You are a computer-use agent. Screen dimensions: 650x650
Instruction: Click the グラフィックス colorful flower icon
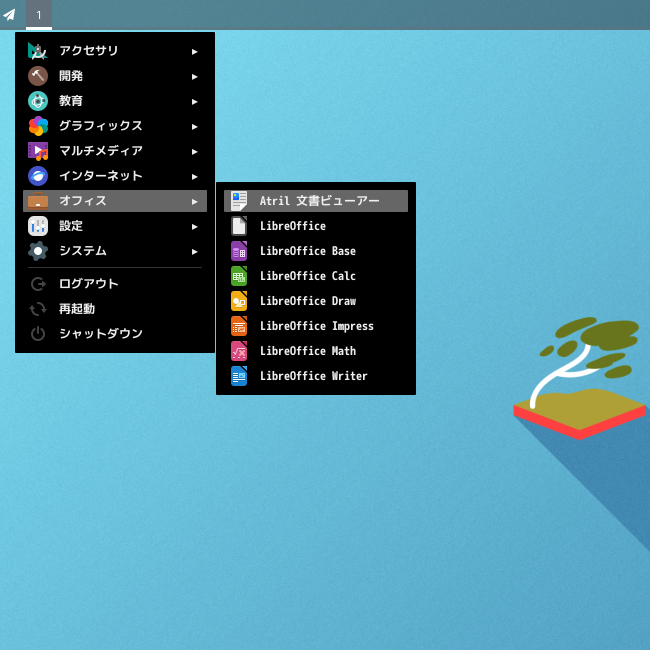coord(38,126)
